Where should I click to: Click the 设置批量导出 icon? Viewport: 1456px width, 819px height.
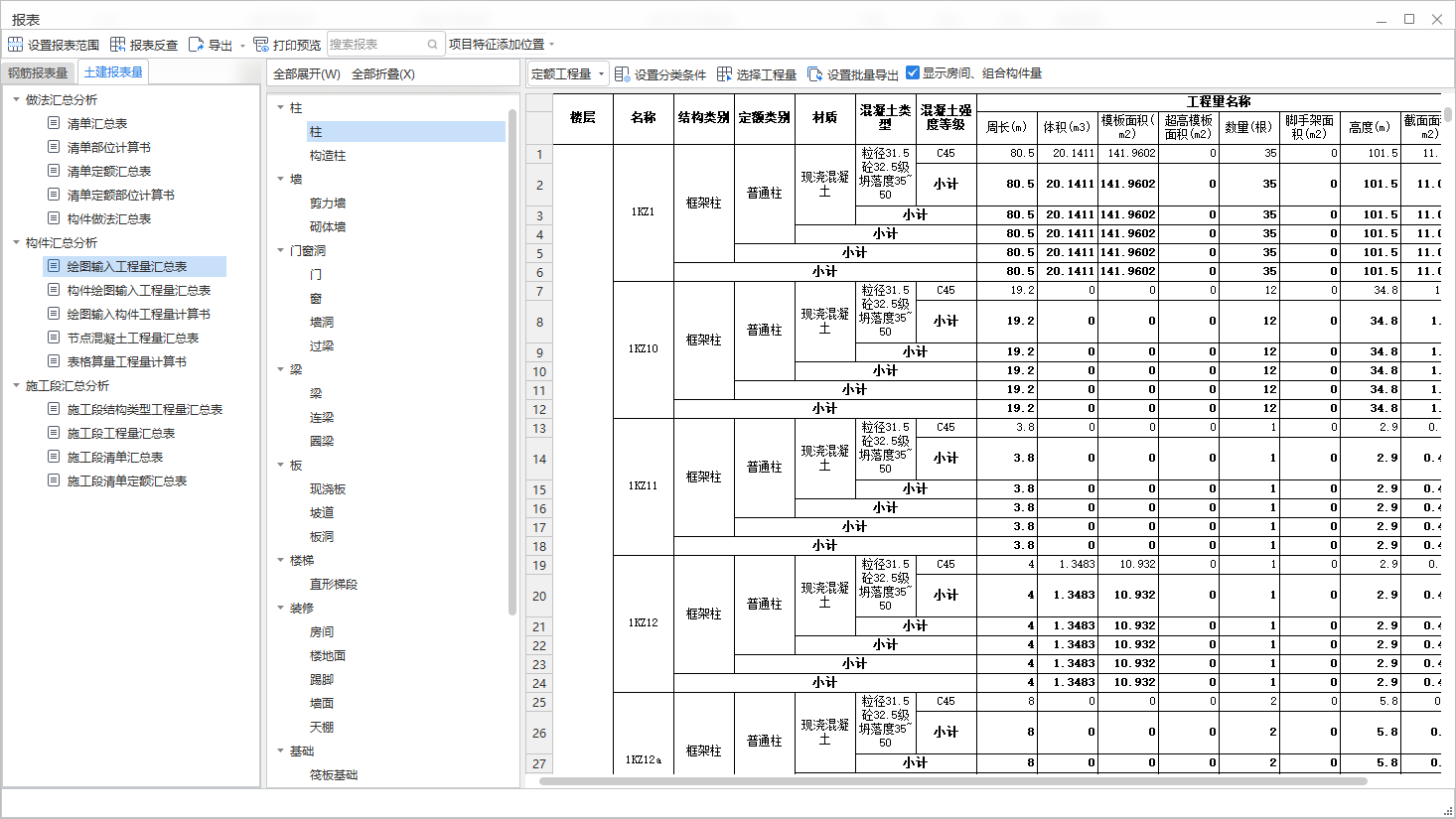[x=815, y=74]
